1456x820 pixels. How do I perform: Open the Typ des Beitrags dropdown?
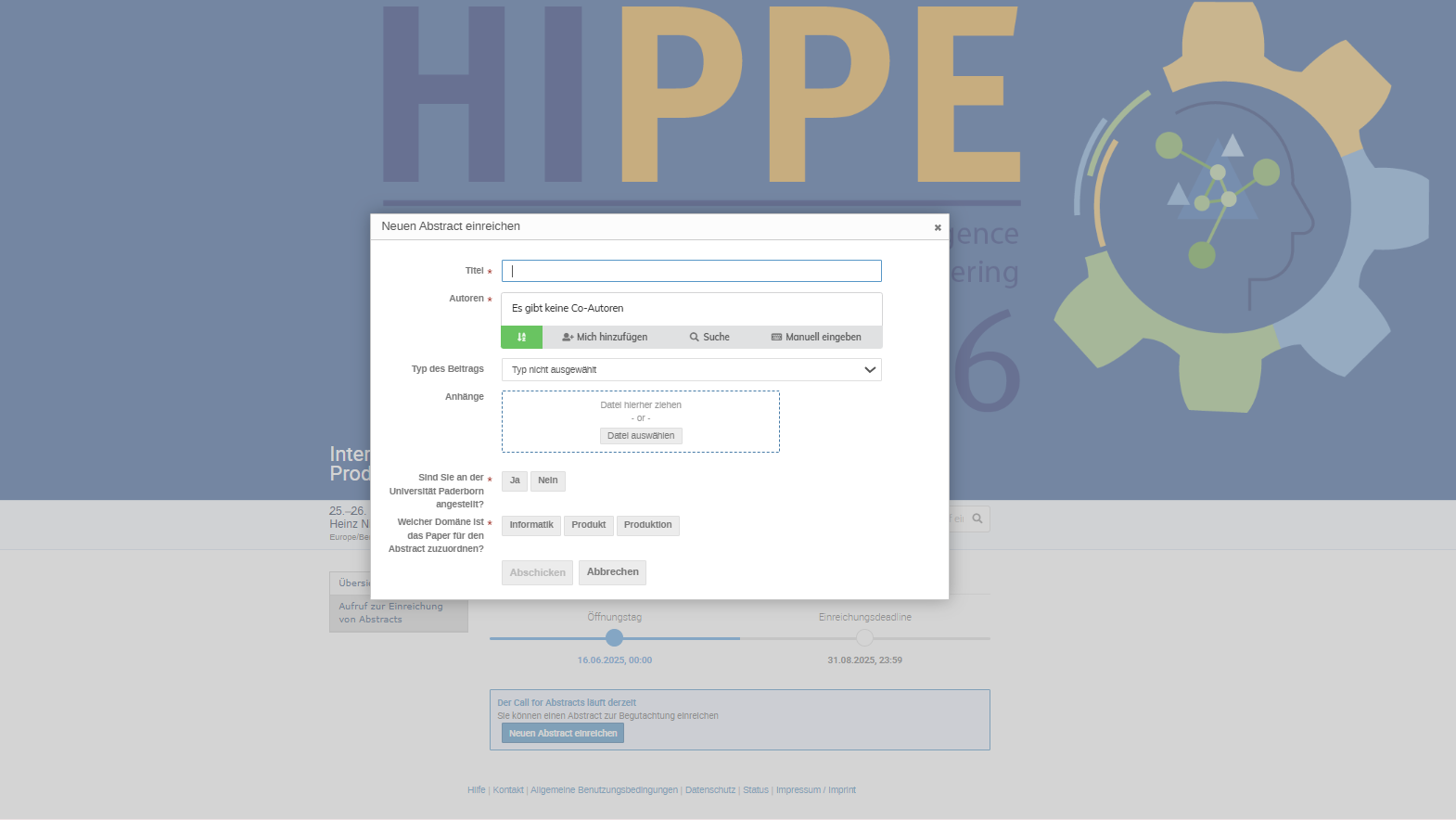(691, 369)
